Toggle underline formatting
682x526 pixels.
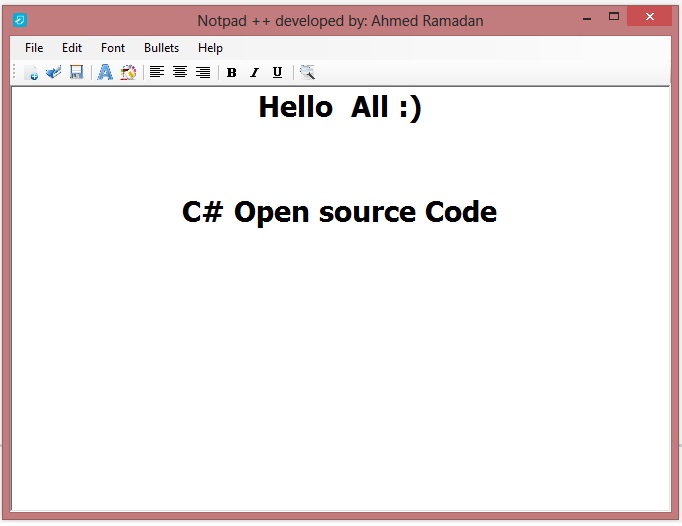pos(277,72)
